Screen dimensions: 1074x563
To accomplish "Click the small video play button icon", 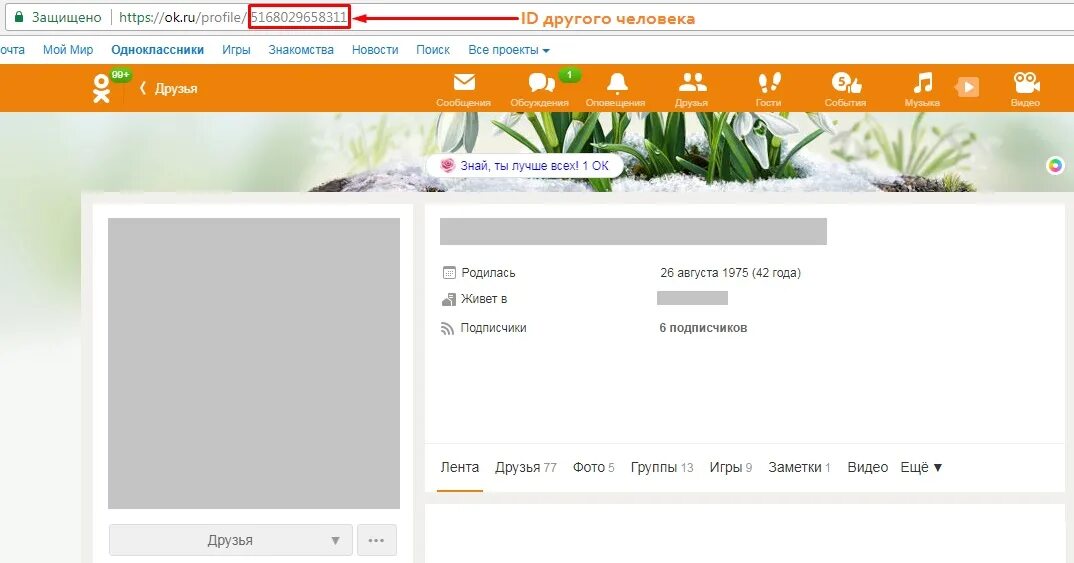I will [966, 87].
